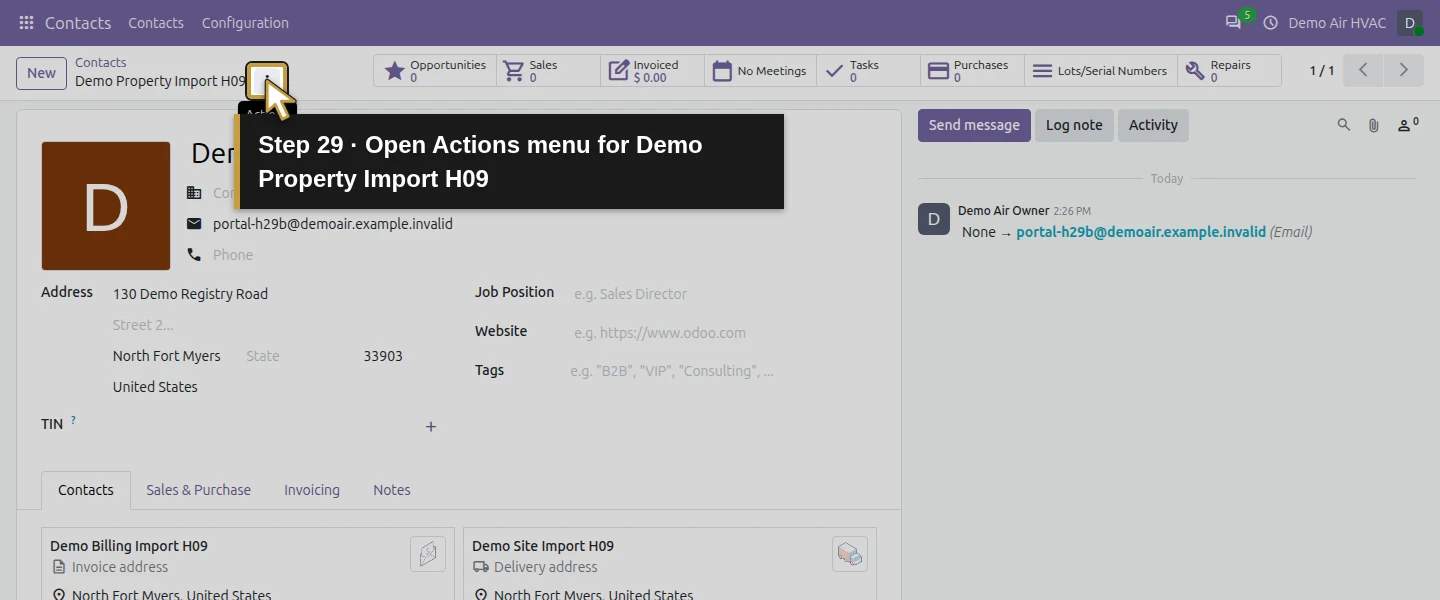Show followers person icon
Image resolution: width=1440 pixels, height=600 pixels.
tap(1407, 125)
